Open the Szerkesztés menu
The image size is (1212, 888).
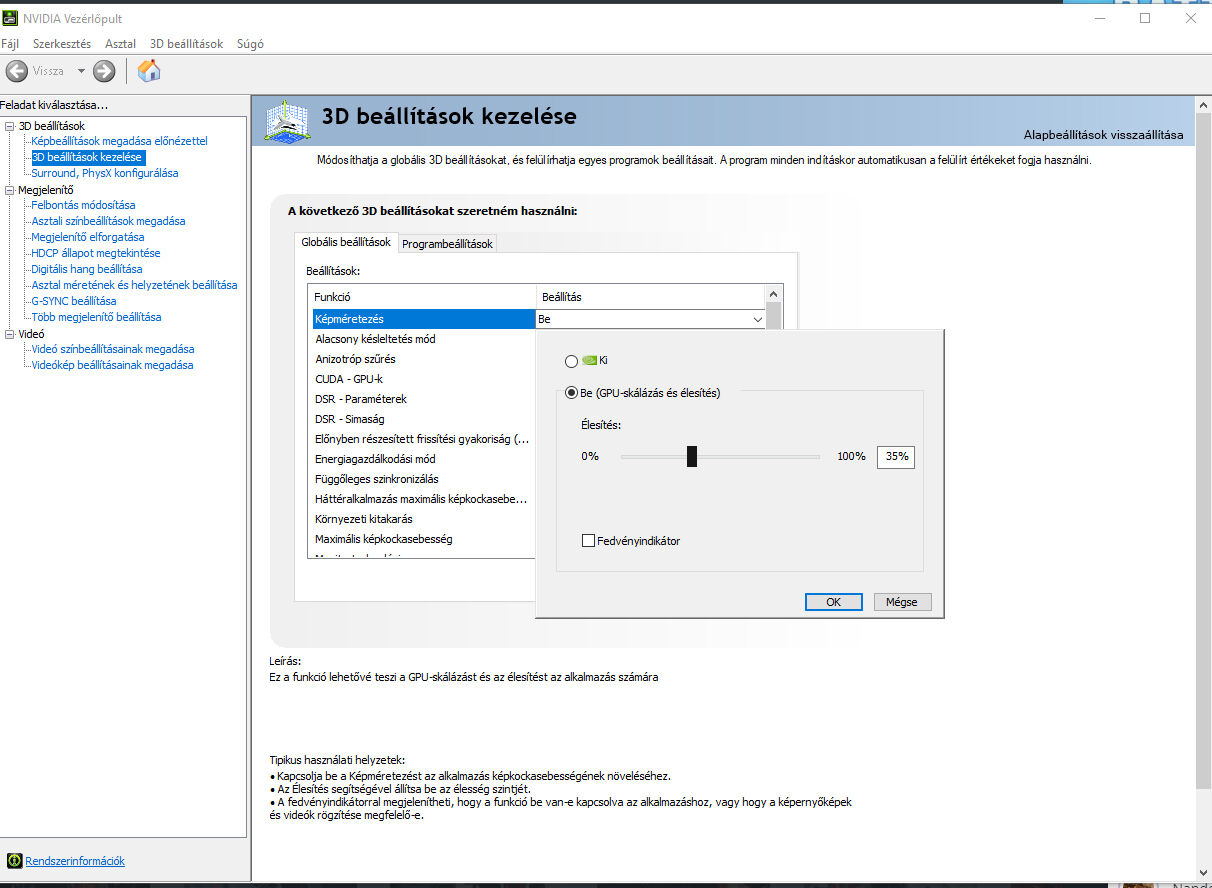pos(62,44)
